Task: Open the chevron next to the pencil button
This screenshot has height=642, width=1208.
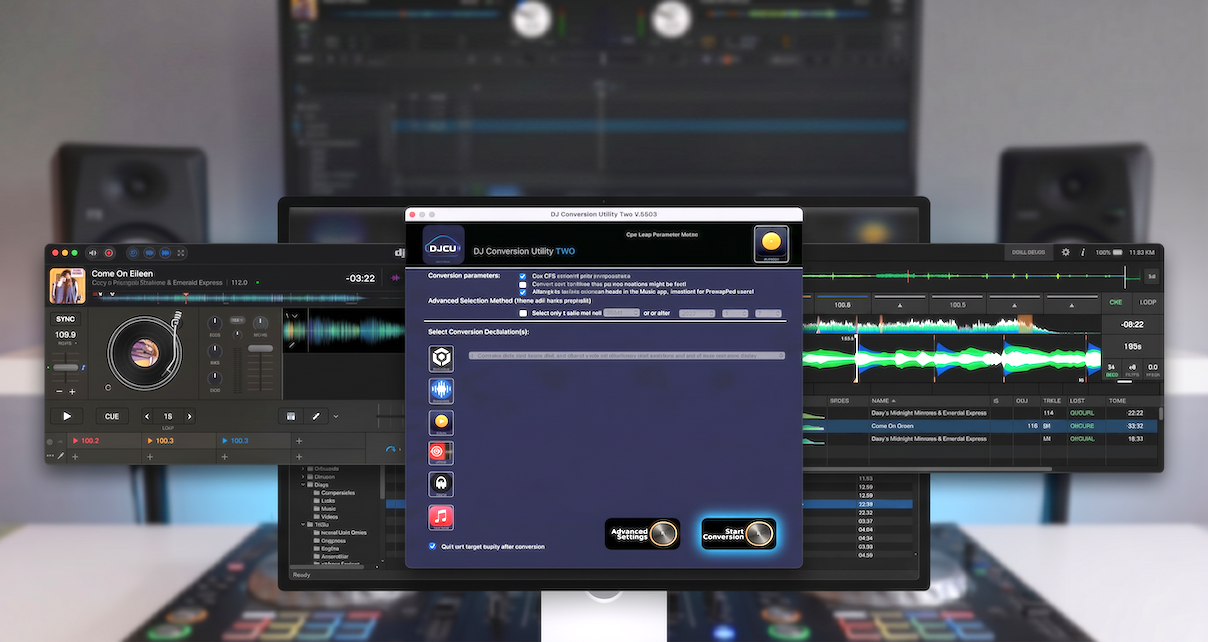Action: pos(336,416)
